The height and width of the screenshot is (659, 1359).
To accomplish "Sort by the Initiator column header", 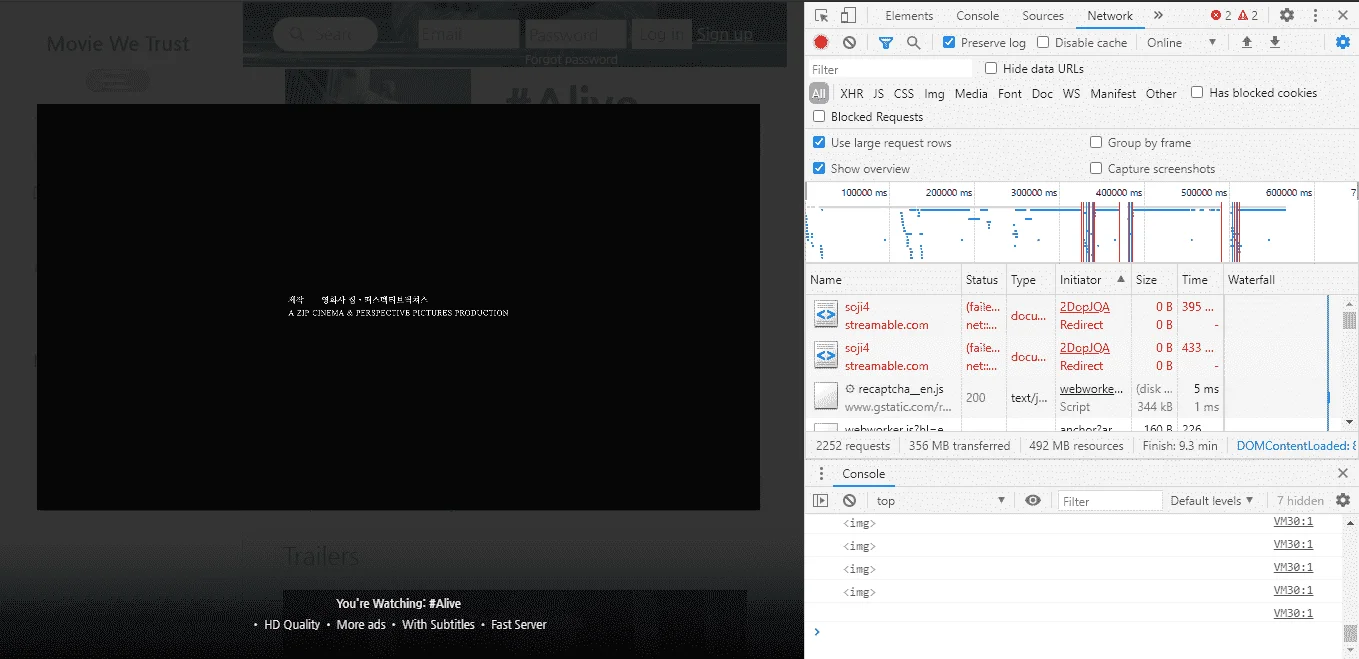I will (x=1094, y=280).
